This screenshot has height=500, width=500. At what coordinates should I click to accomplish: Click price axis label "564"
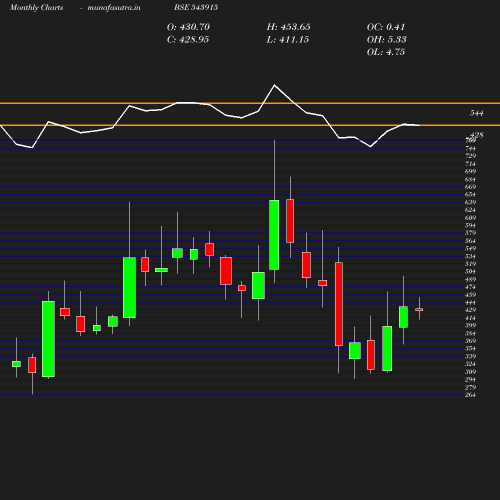[x=470, y=241]
